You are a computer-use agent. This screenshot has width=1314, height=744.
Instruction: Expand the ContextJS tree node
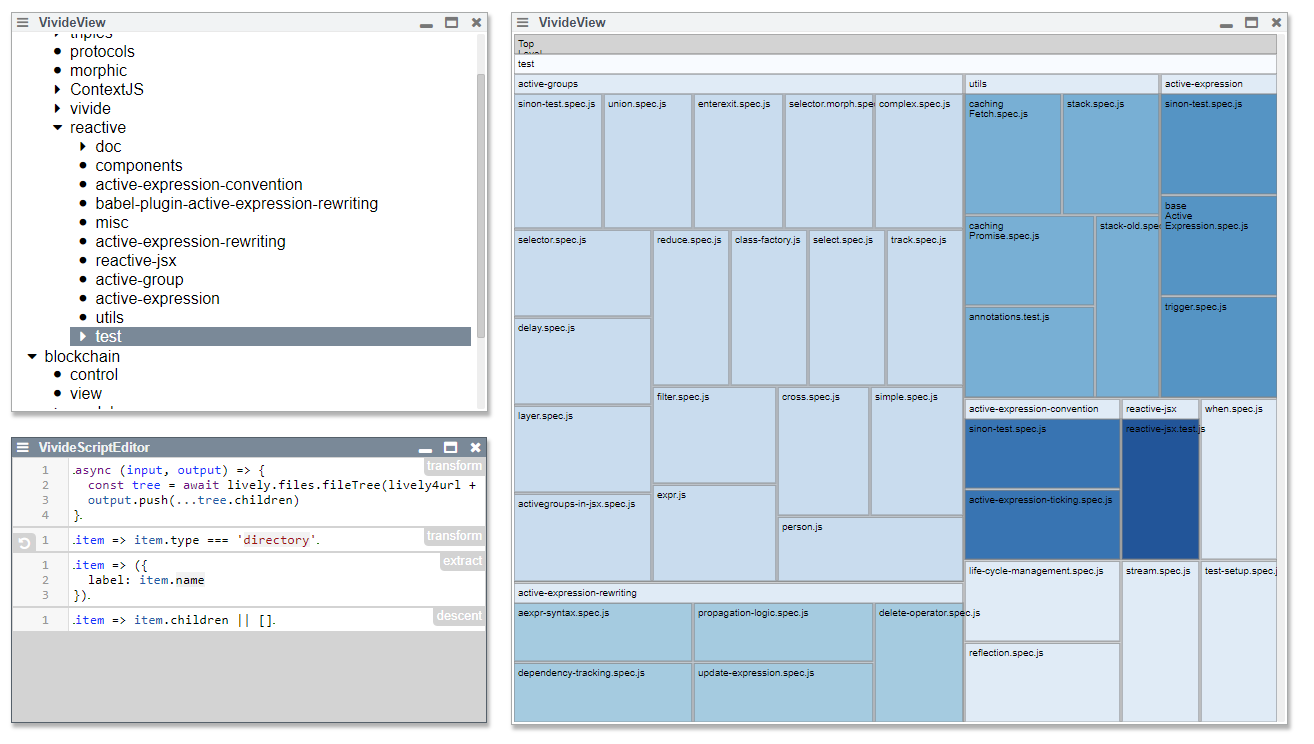pos(58,90)
